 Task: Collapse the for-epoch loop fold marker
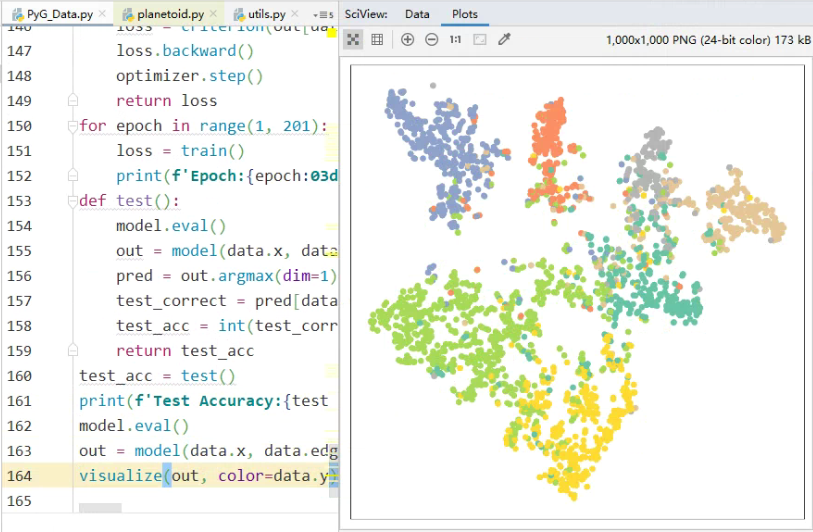pos(73,125)
